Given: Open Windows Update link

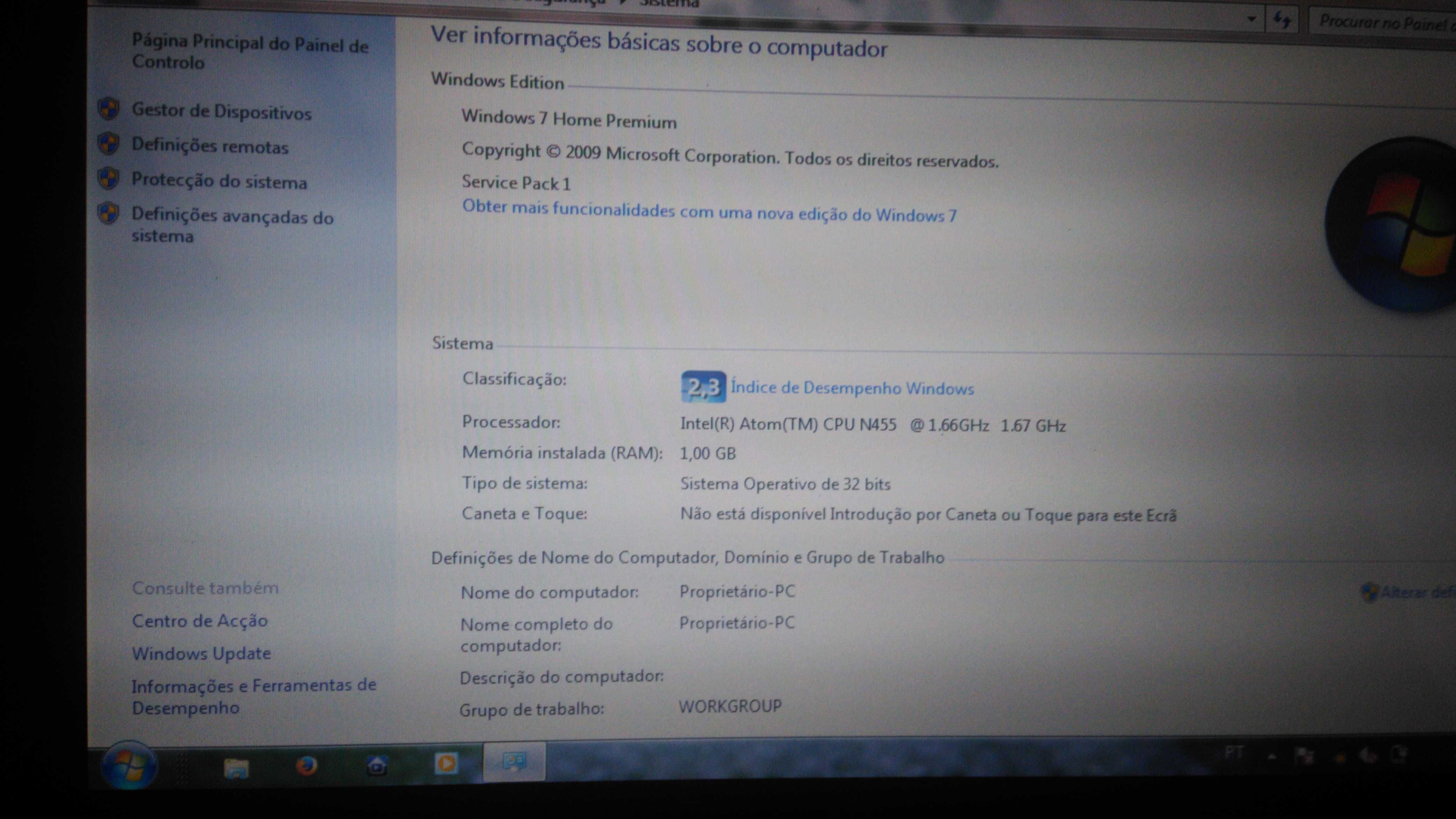Looking at the screenshot, I should pyautogui.click(x=201, y=653).
